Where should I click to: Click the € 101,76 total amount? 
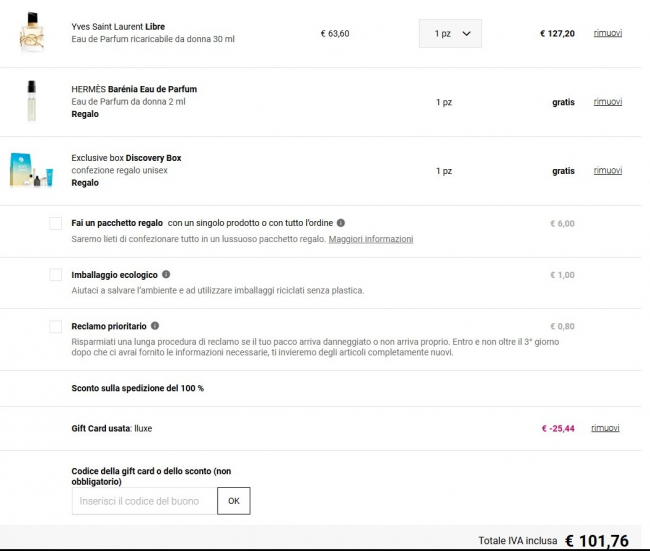tap(597, 541)
